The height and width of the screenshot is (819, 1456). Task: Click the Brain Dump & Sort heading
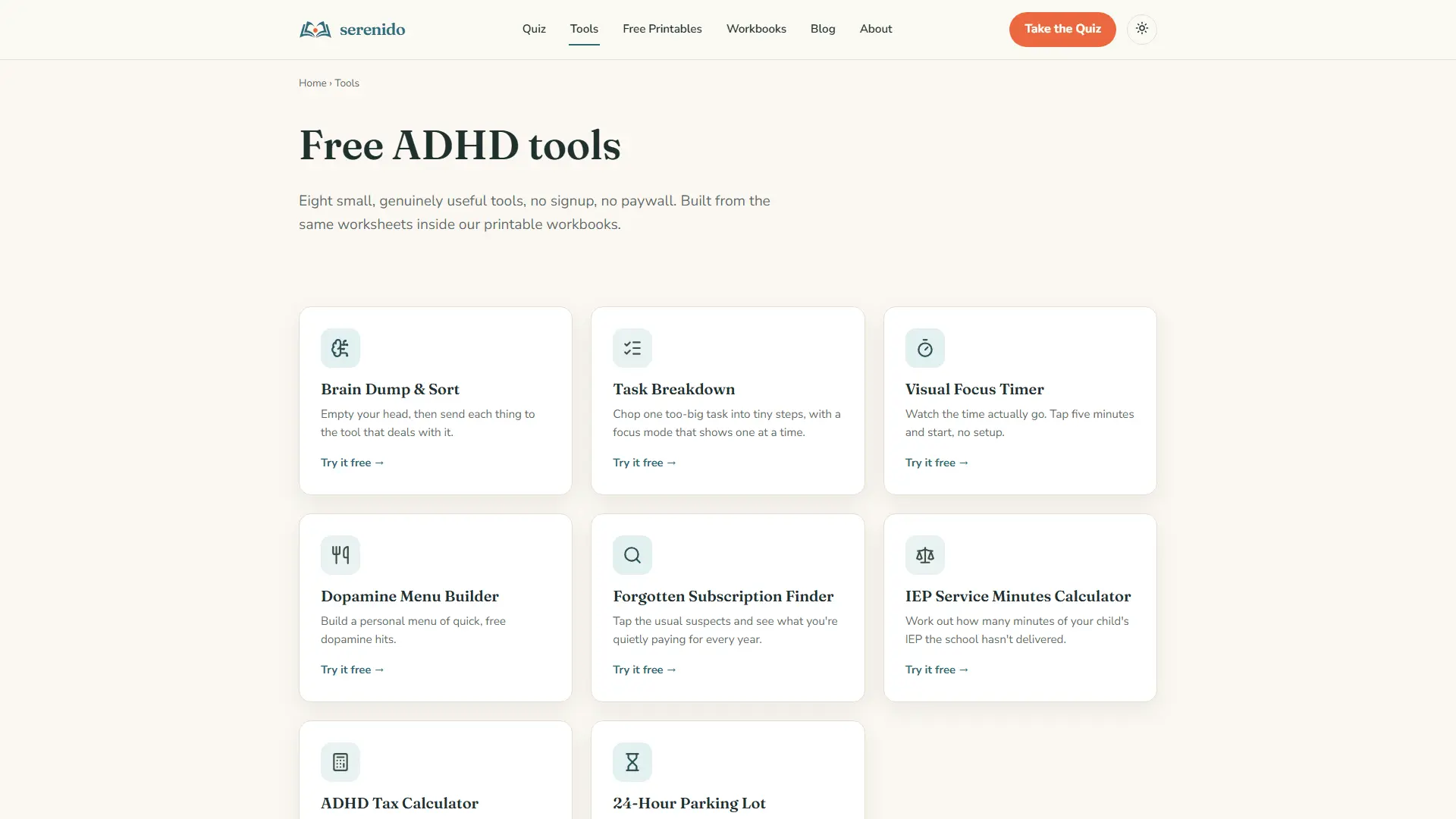click(x=390, y=389)
